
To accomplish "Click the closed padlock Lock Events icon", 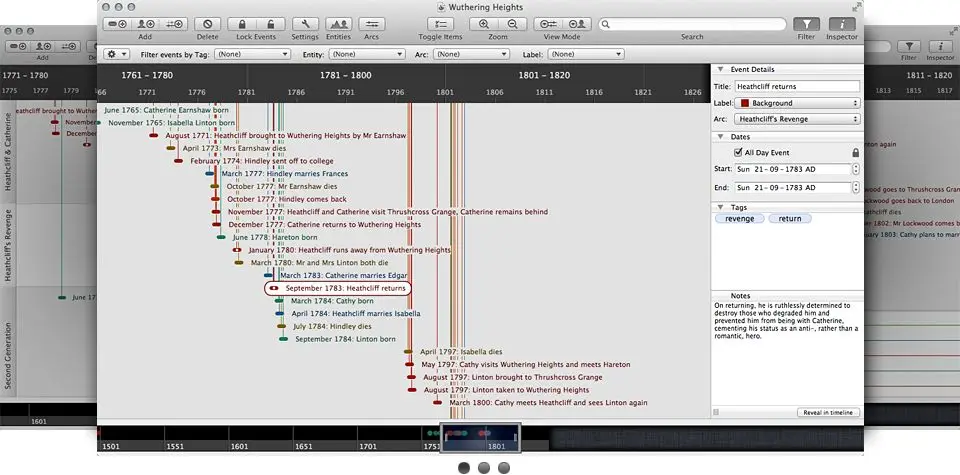I will (242, 24).
